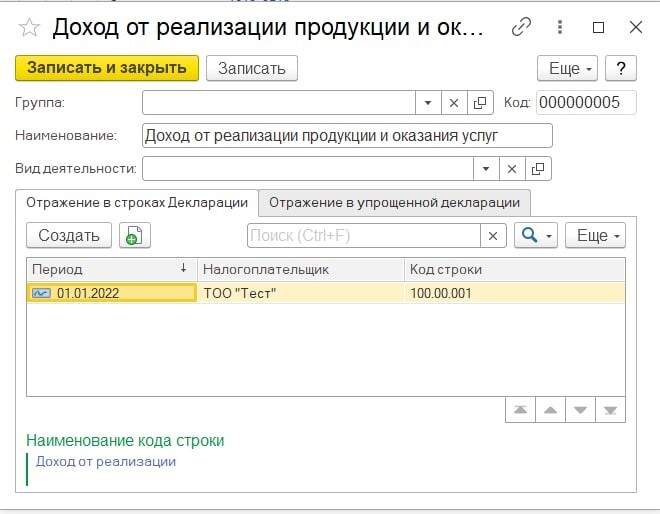Copy link to this object icon

(x=521, y=27)
